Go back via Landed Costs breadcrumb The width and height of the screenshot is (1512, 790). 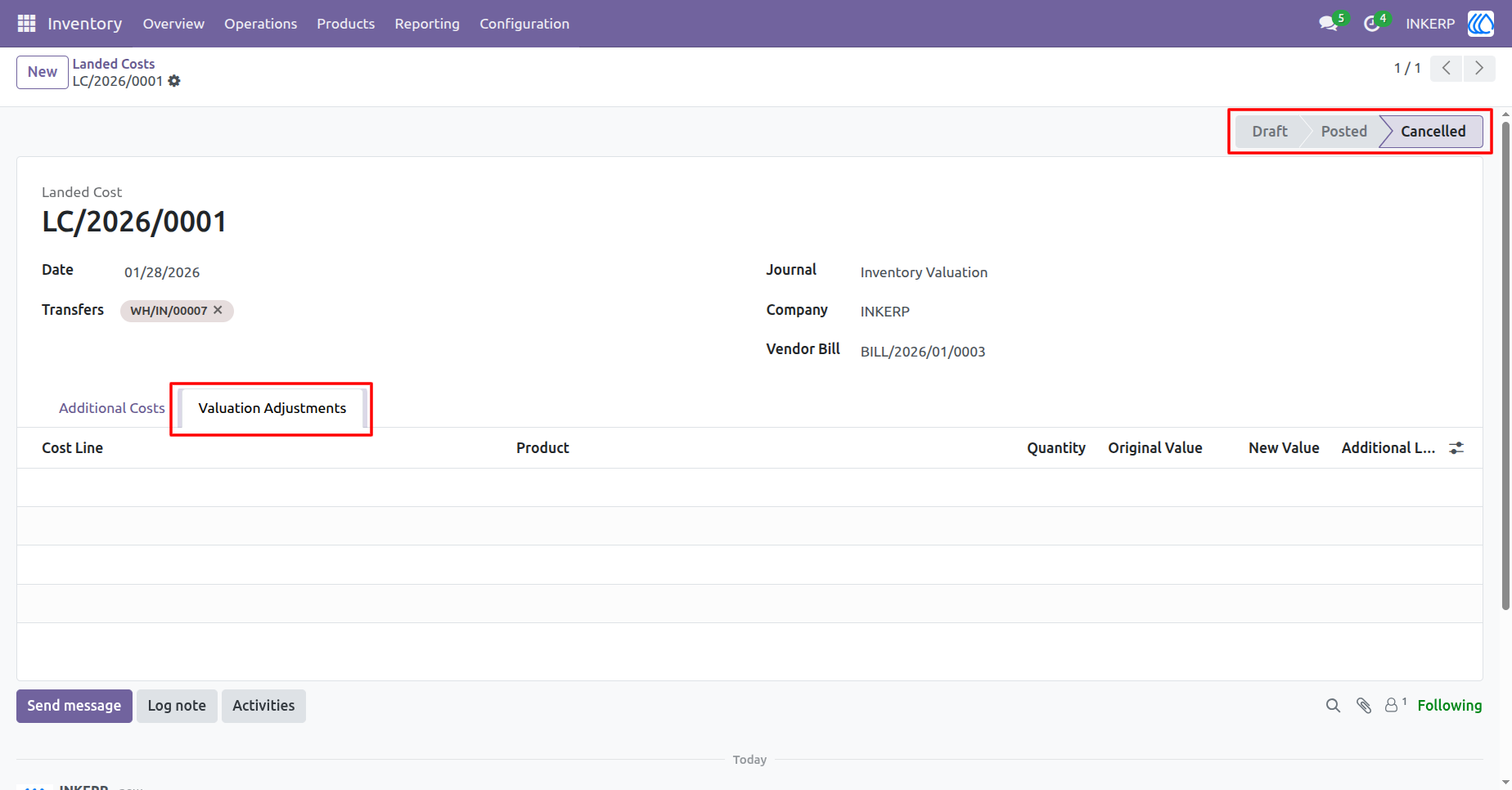point(114,64)
